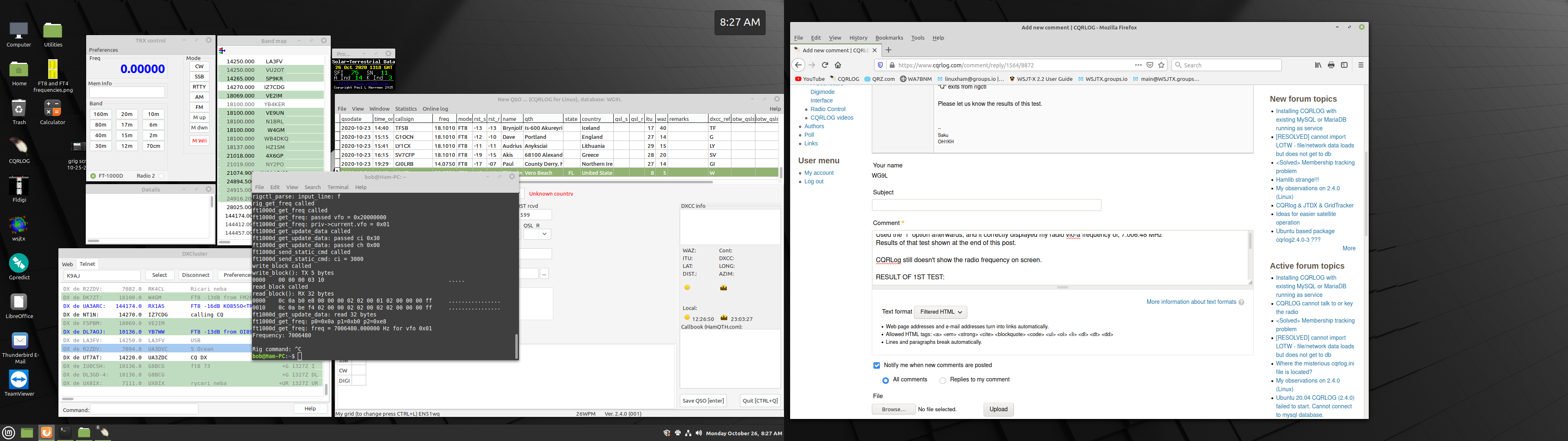Click the Band map filter arrows icon
Screen dimensions: 1568x441
click(x=222, y=51)
